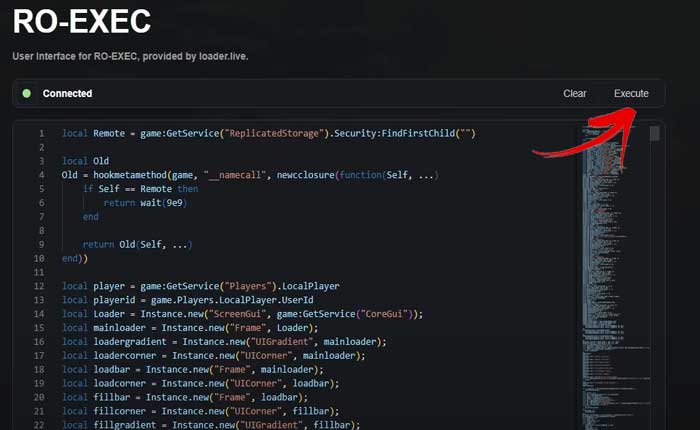This screenshot has height=430, width=700.
Task: Click the code minimap preview
Action: tap(610, 250)
